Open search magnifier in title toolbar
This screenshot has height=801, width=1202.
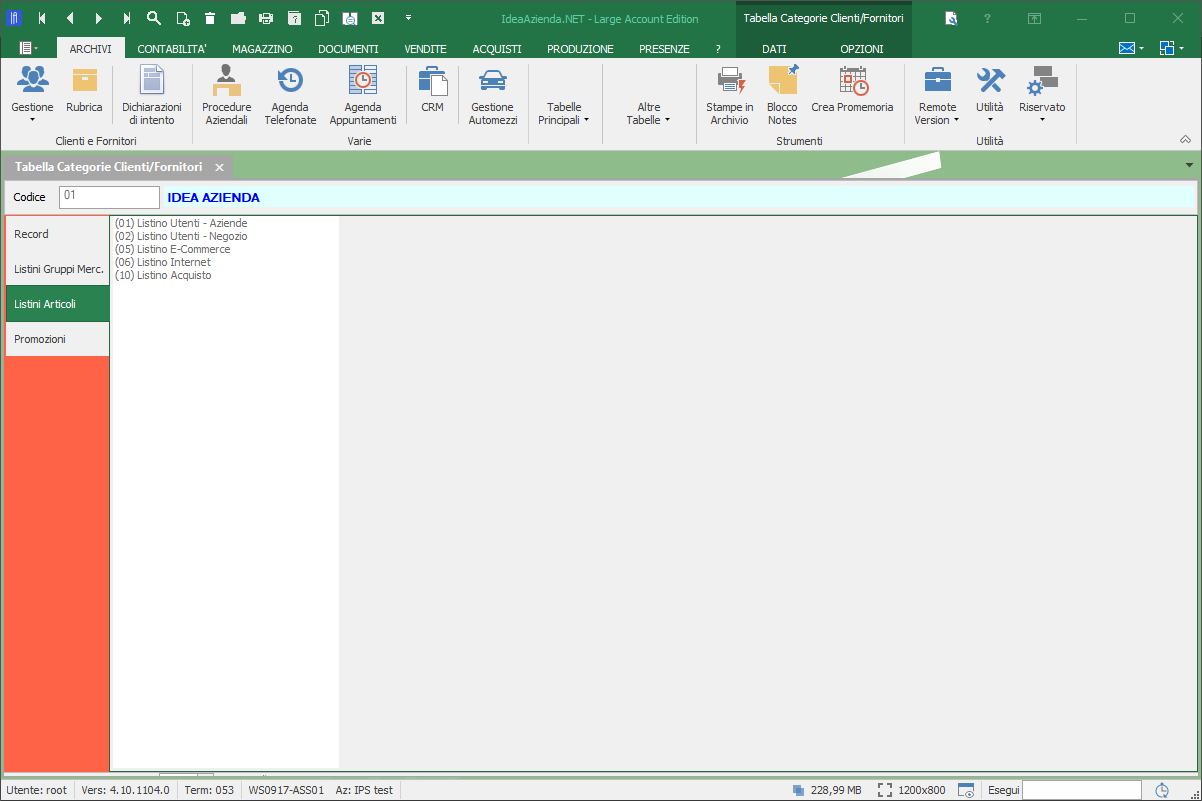[154, 18]
